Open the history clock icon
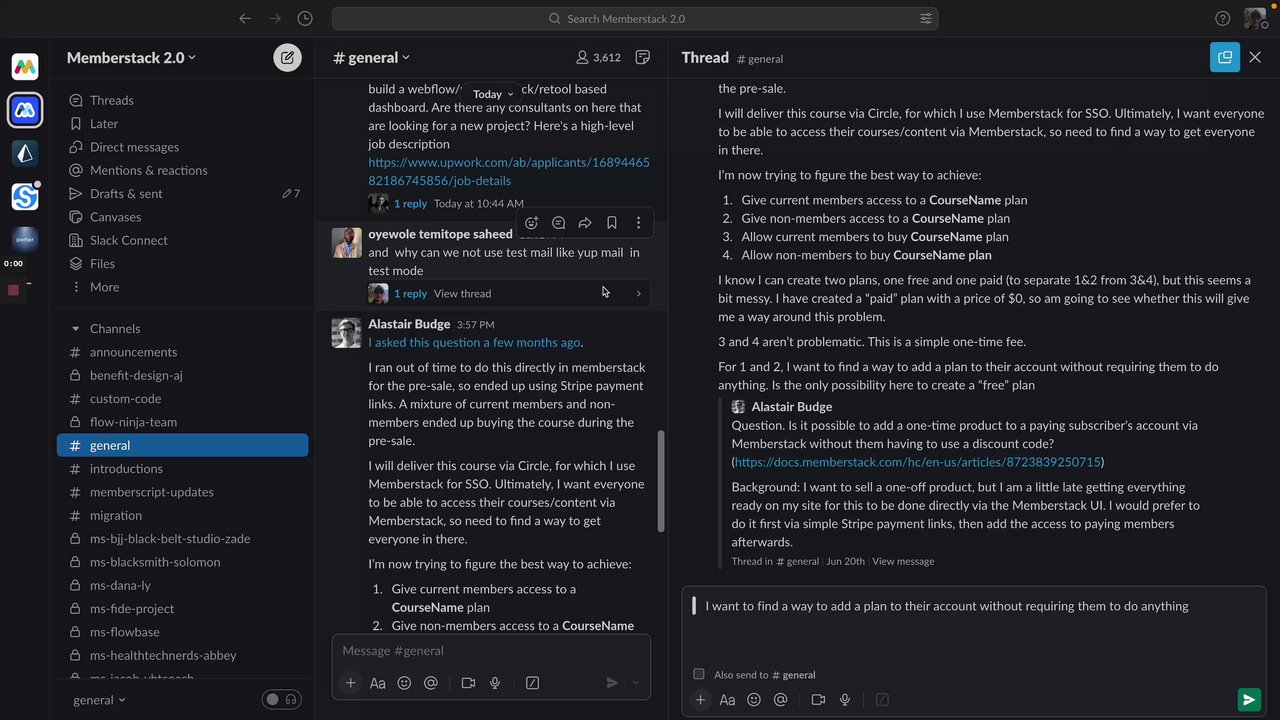The image size is (1280, 720). coord(305,18)
